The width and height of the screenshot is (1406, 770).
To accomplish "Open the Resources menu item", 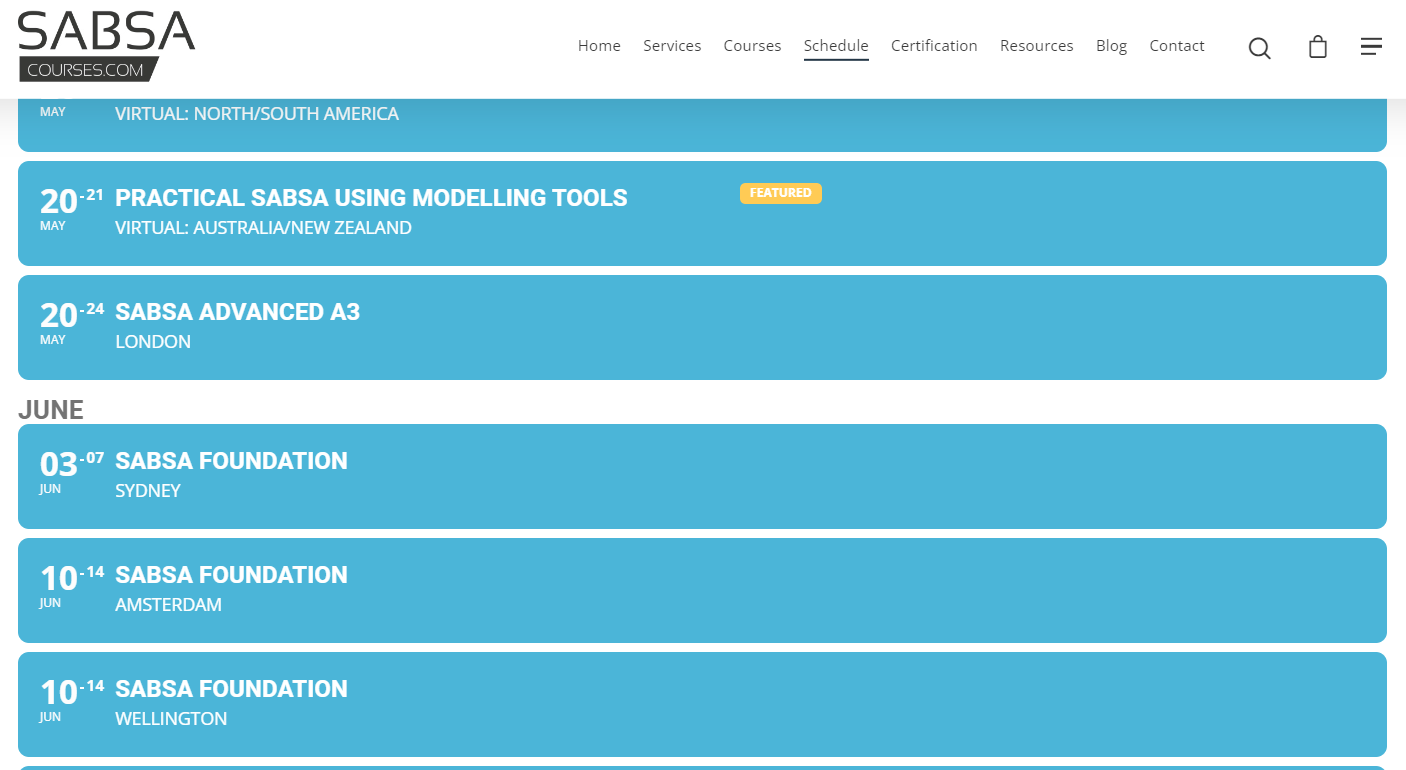I will coord(1036,46).
